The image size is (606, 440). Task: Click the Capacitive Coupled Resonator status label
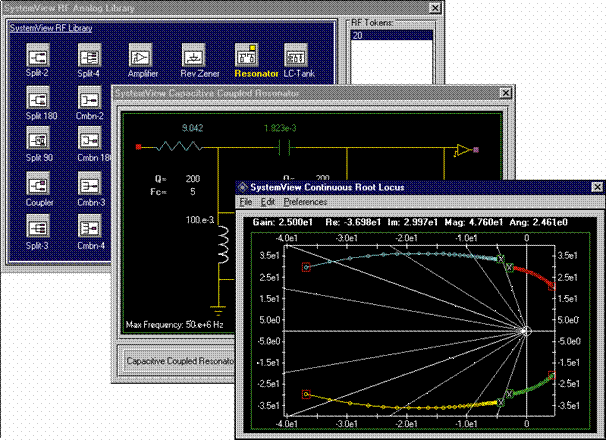[x=180, y=361]
